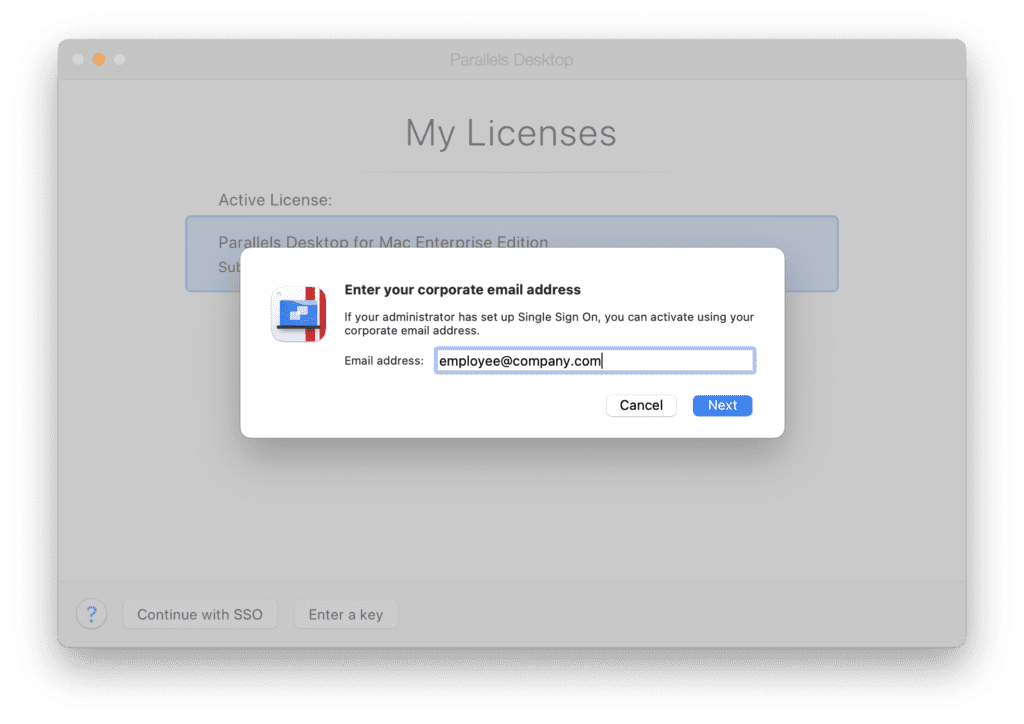Click the red close window button
Viewport: 1024px width, 724px height.
pos(79,60)
